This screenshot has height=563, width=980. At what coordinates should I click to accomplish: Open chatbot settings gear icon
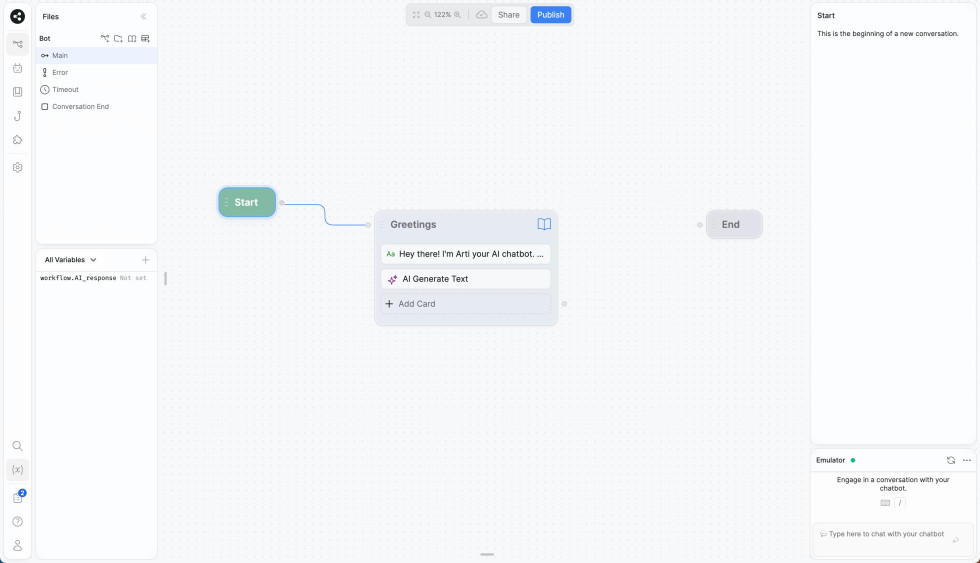17,167
